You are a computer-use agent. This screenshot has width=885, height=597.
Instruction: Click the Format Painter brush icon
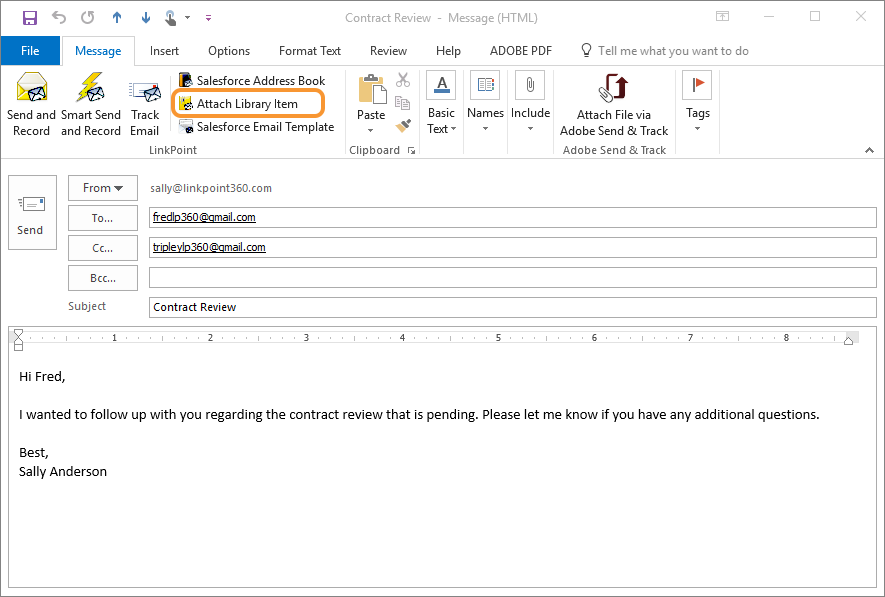click(x=403, y=126)
